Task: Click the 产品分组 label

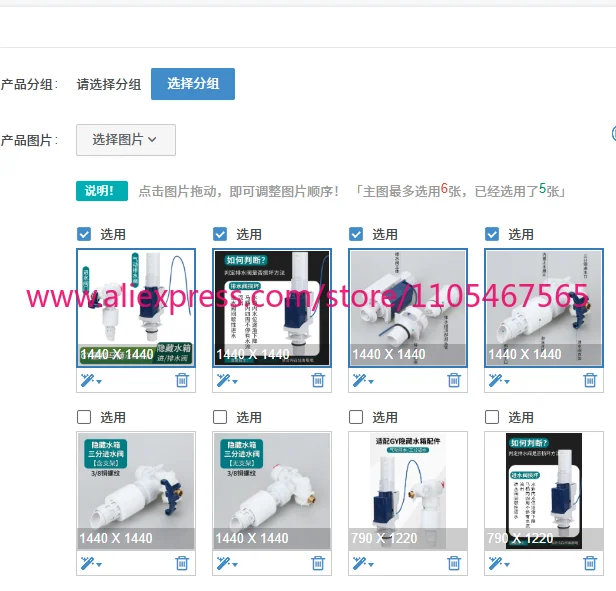Action: click(29, 84)
